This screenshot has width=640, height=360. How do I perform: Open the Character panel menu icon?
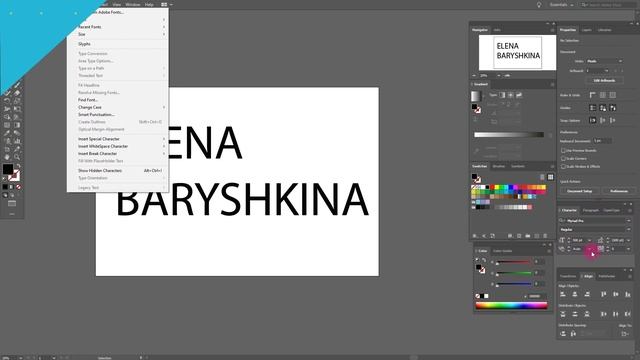coord(630,210)
